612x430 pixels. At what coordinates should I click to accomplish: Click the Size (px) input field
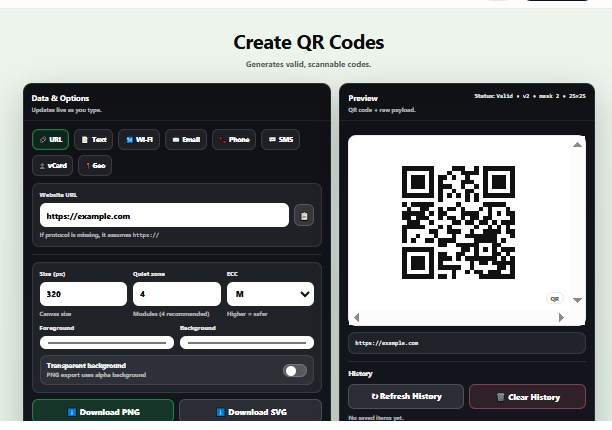tap(83, 294)
